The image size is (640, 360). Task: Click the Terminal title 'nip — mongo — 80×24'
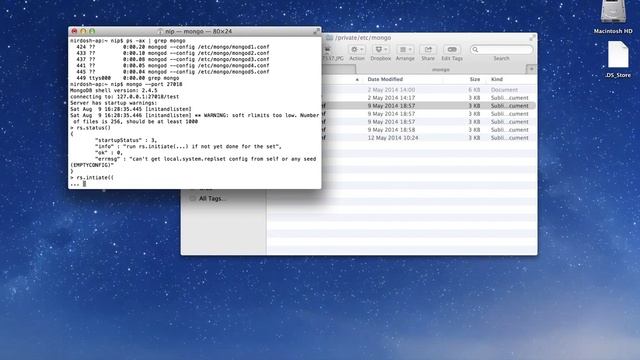click(x=198, y=31)
